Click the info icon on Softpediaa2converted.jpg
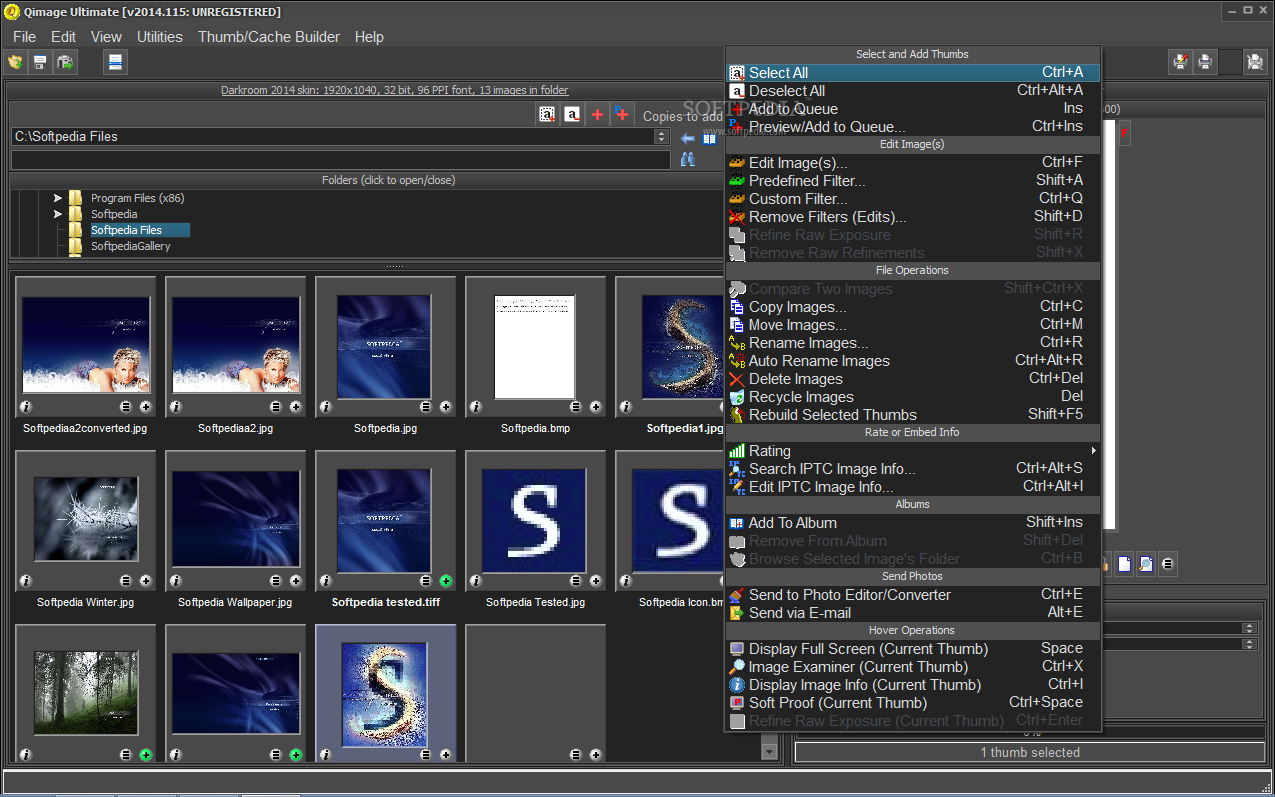The height and width of the screenshot is (797, 1275). (x=26, y=407)
